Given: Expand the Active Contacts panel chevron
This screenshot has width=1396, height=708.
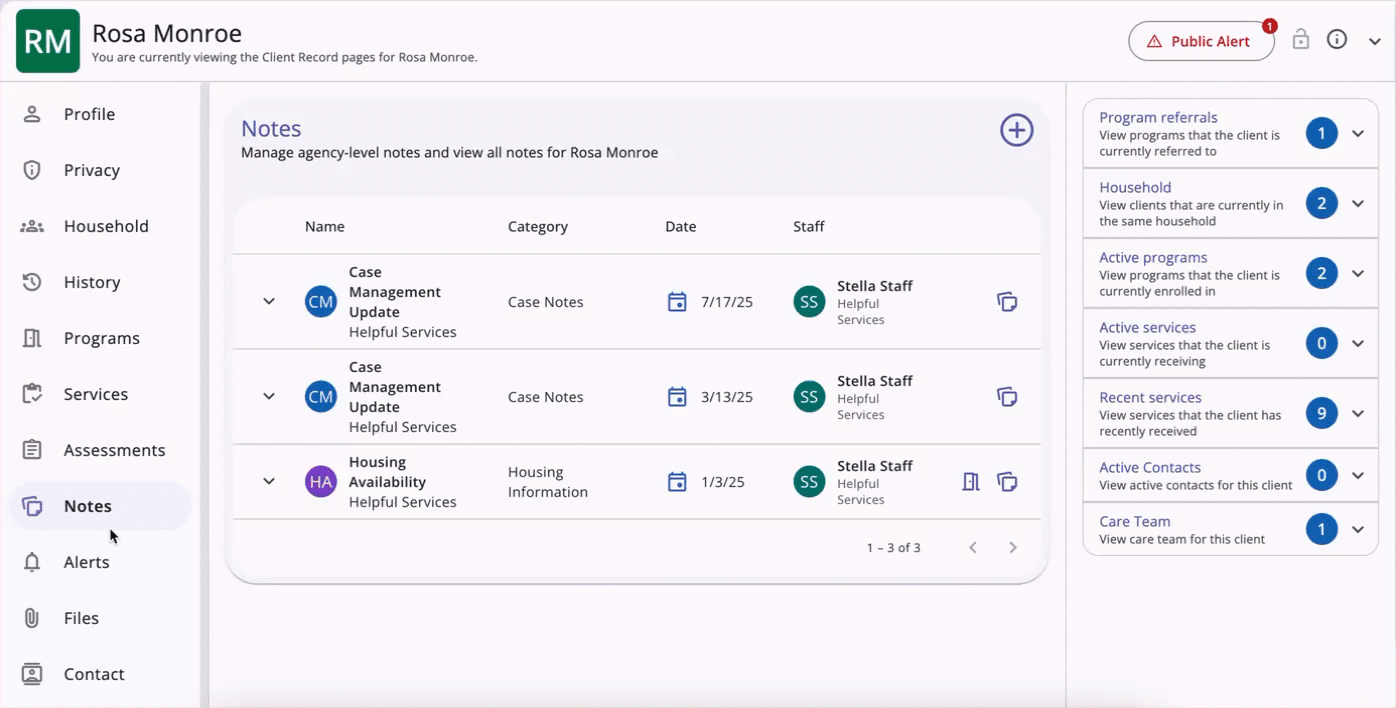Looking at the screenshot, I should (x=1358, y=475).
